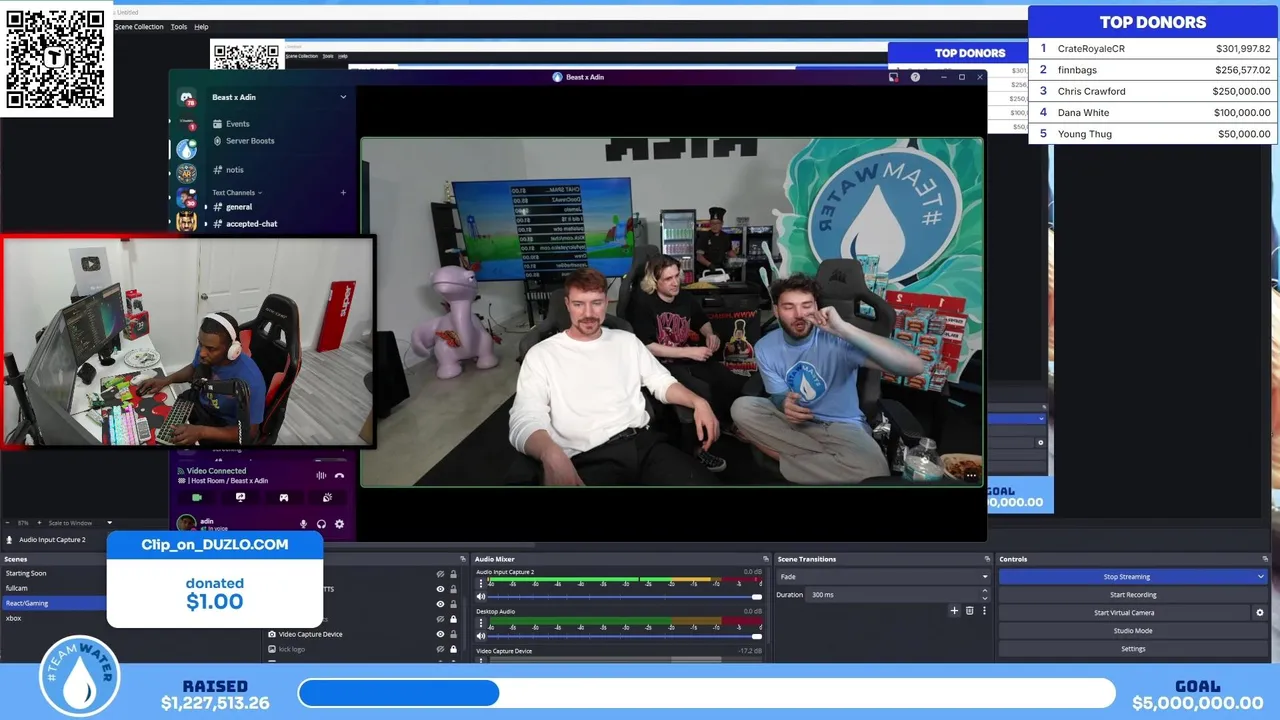Open the Discord inbox icon in title bar
The height and width of the screenshot is (720, 1280).
tap(894, 77)
